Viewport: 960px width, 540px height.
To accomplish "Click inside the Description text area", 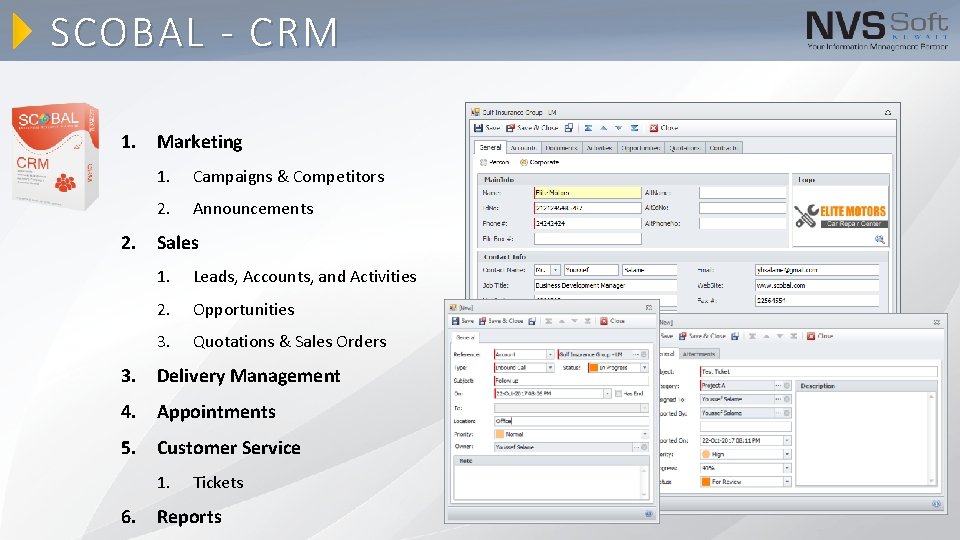I will (x=862, y=438).
